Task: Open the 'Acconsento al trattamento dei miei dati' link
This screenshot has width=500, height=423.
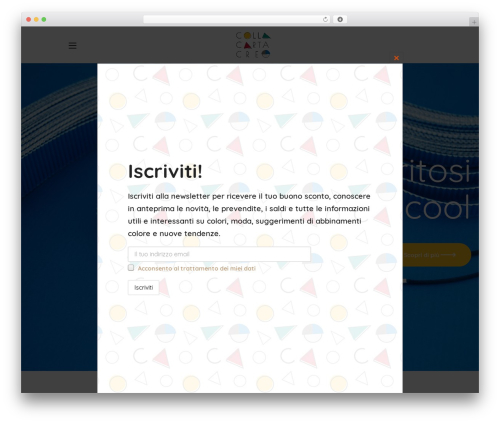Action: coord(196,269)
